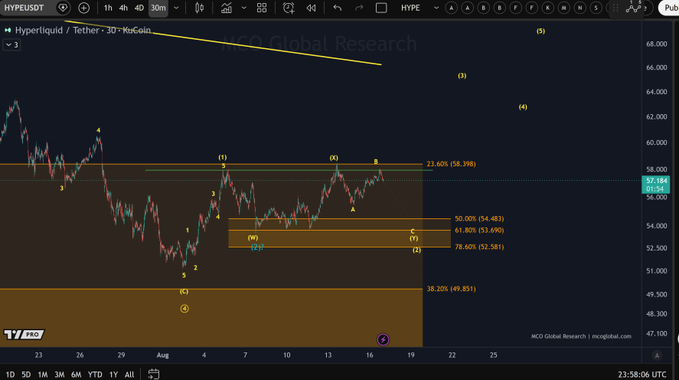Start Bar Replay with the rewind icon

[x=311, y=8]
